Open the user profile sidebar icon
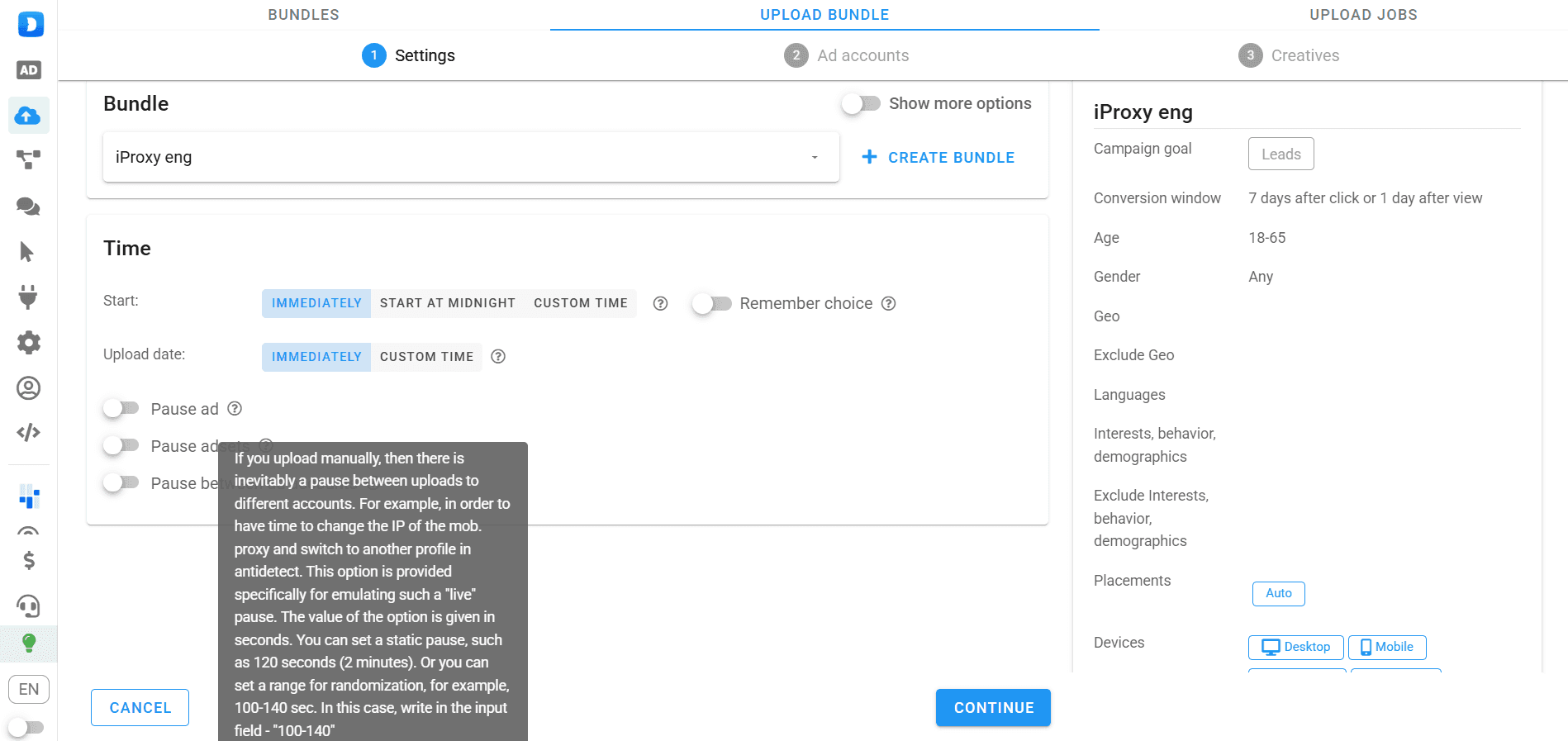 tap(29, 387)
